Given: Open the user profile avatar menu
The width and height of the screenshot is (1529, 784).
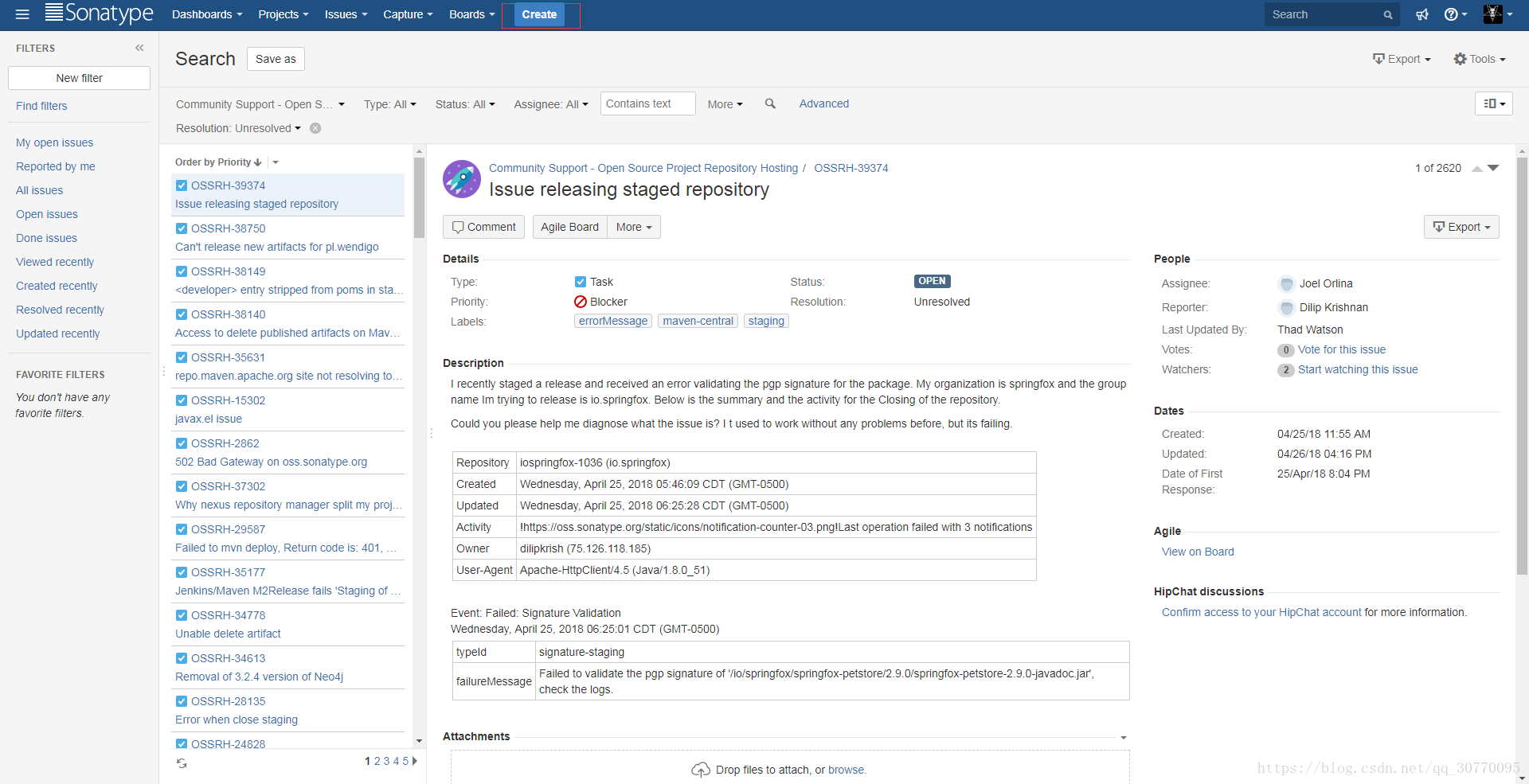Looking at the screenshot, I should pos(1498,14).
